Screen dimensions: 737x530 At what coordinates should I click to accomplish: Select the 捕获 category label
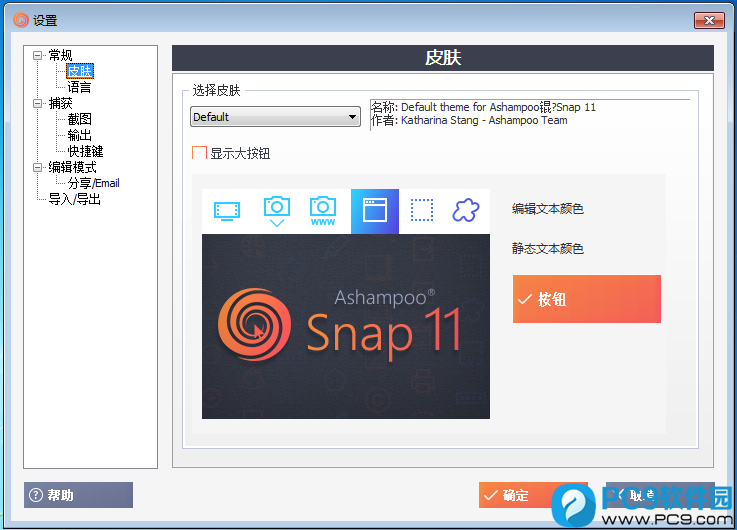click(x=60, y=103)
